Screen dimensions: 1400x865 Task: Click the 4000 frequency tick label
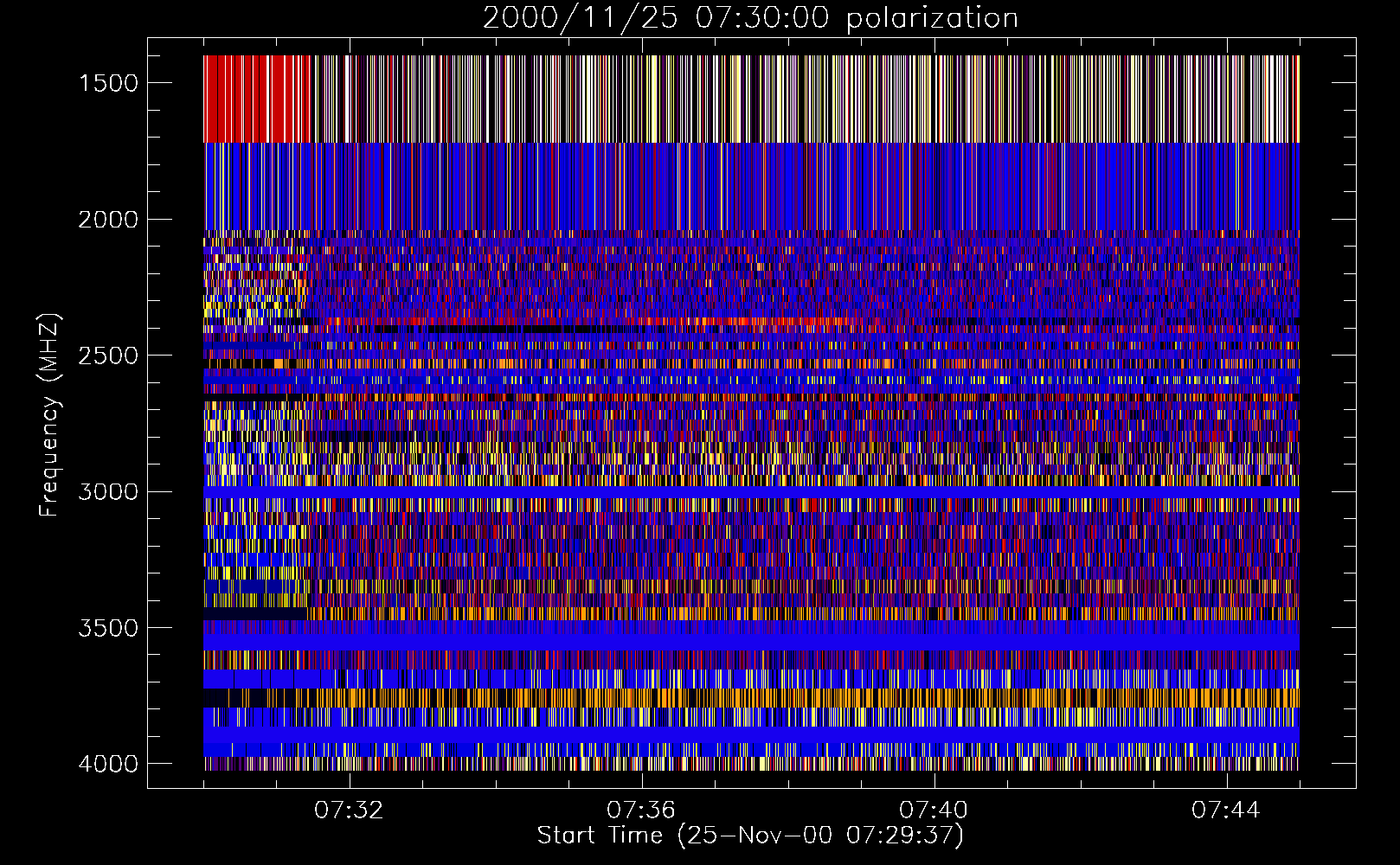108,764
